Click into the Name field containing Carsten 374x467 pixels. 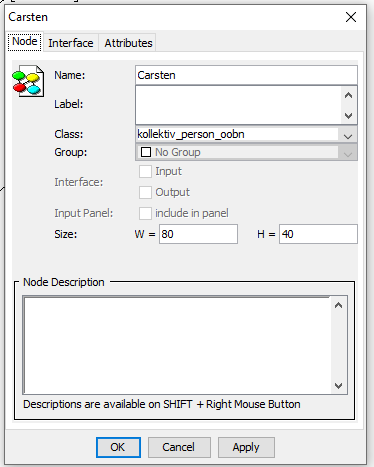pyautogui.click(x=246, y=75)
